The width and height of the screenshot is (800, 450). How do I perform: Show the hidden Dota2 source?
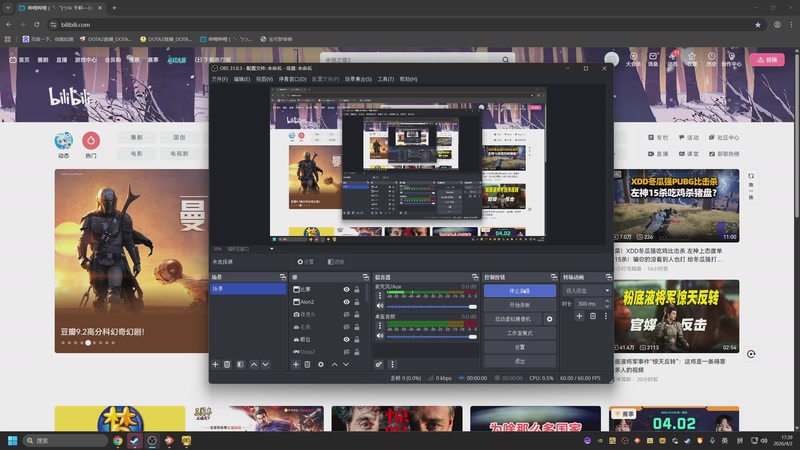click(x=346, y=352)
